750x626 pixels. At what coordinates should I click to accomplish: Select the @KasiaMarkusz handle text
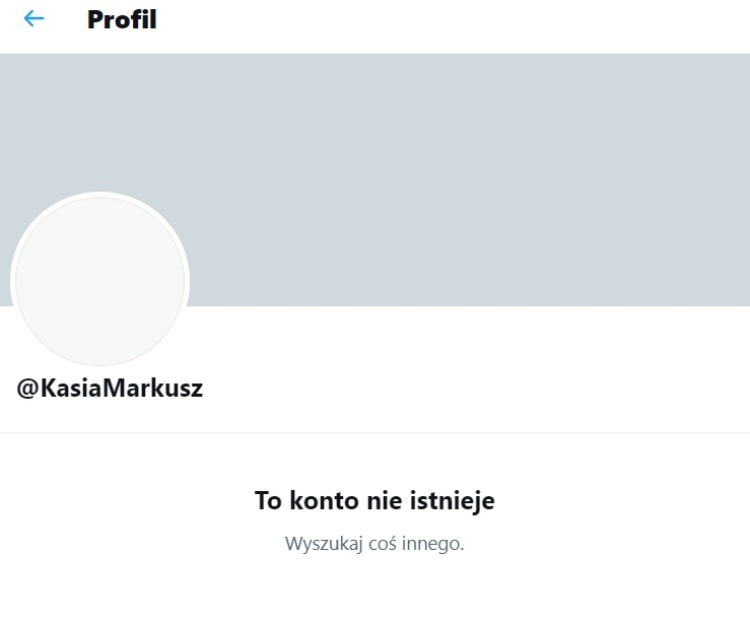click(x=110, y=388)
